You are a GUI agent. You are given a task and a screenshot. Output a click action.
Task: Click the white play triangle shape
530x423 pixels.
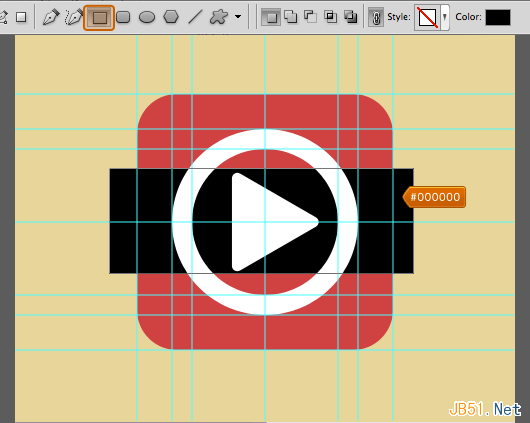click(270, 222)
